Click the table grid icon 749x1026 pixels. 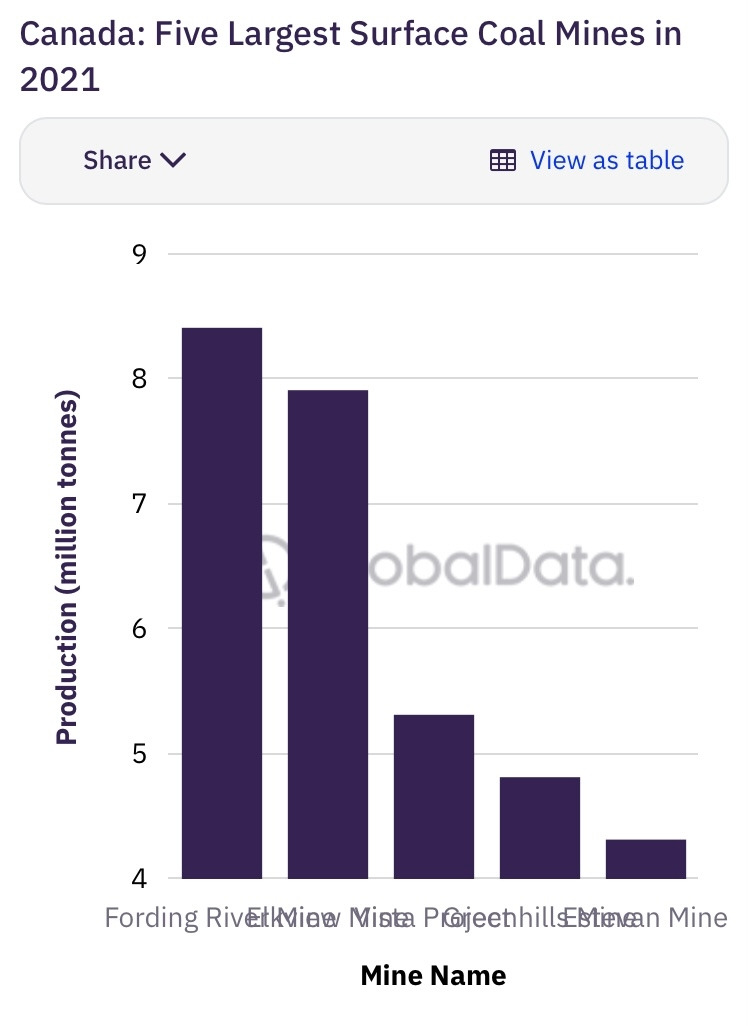tap(502, 160)
